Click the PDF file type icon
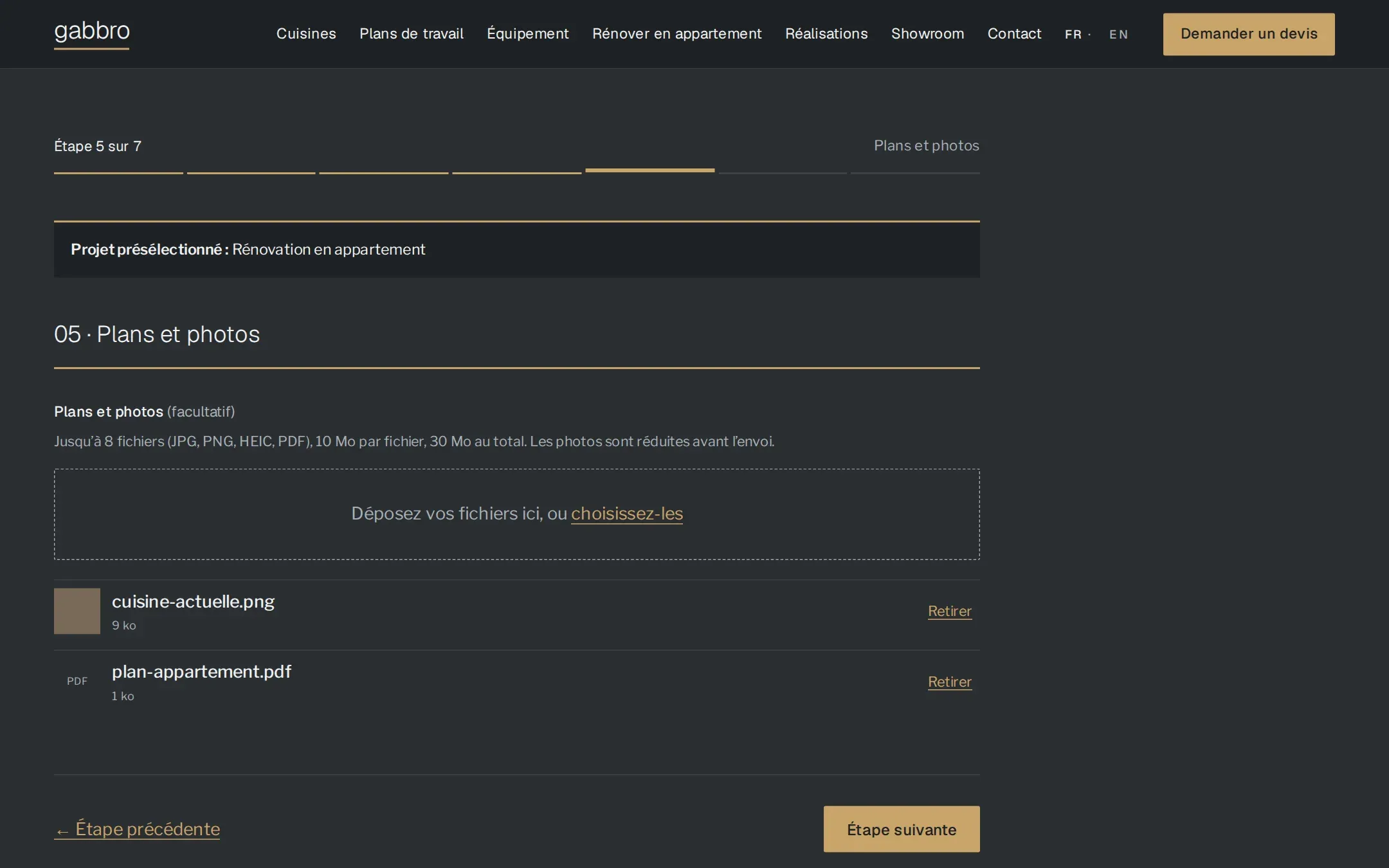The image size is (1389, 868). tap(77, 681)
